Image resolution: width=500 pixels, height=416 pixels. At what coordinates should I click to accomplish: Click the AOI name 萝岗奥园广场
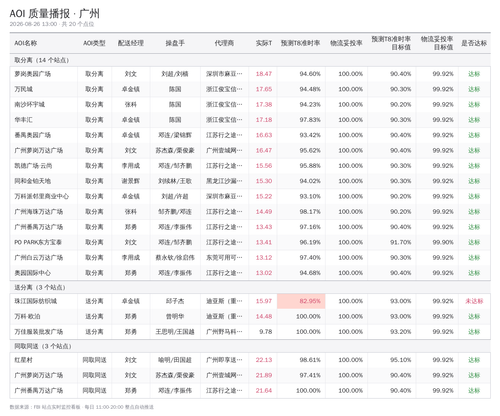[33, 74]
